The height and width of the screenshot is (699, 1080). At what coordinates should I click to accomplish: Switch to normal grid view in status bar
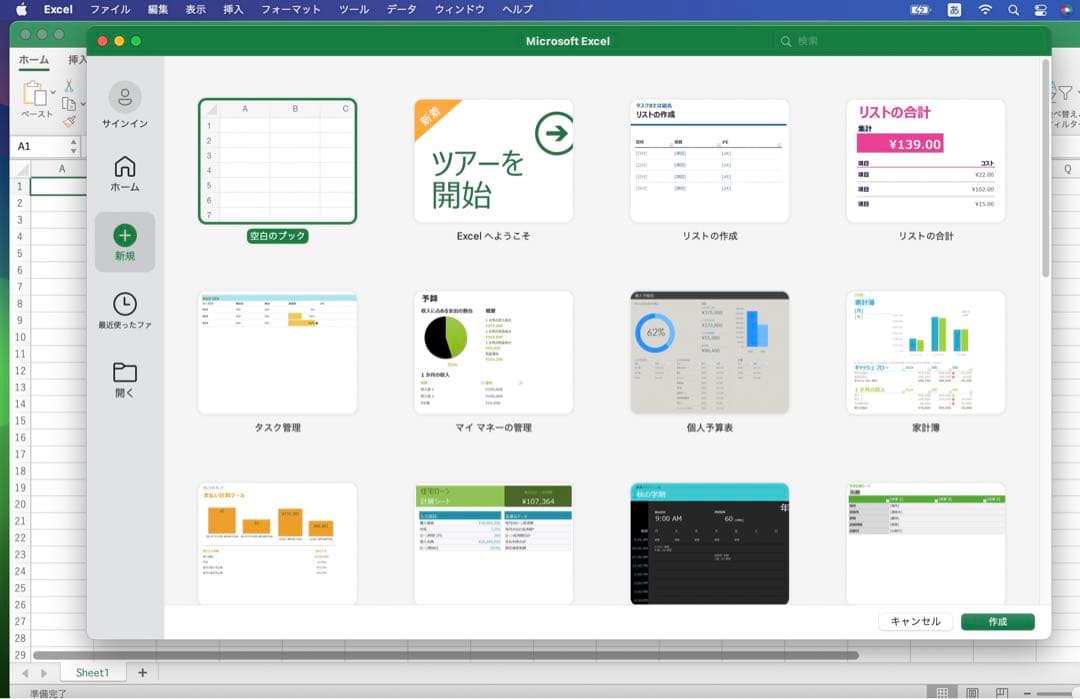[940, 692]
